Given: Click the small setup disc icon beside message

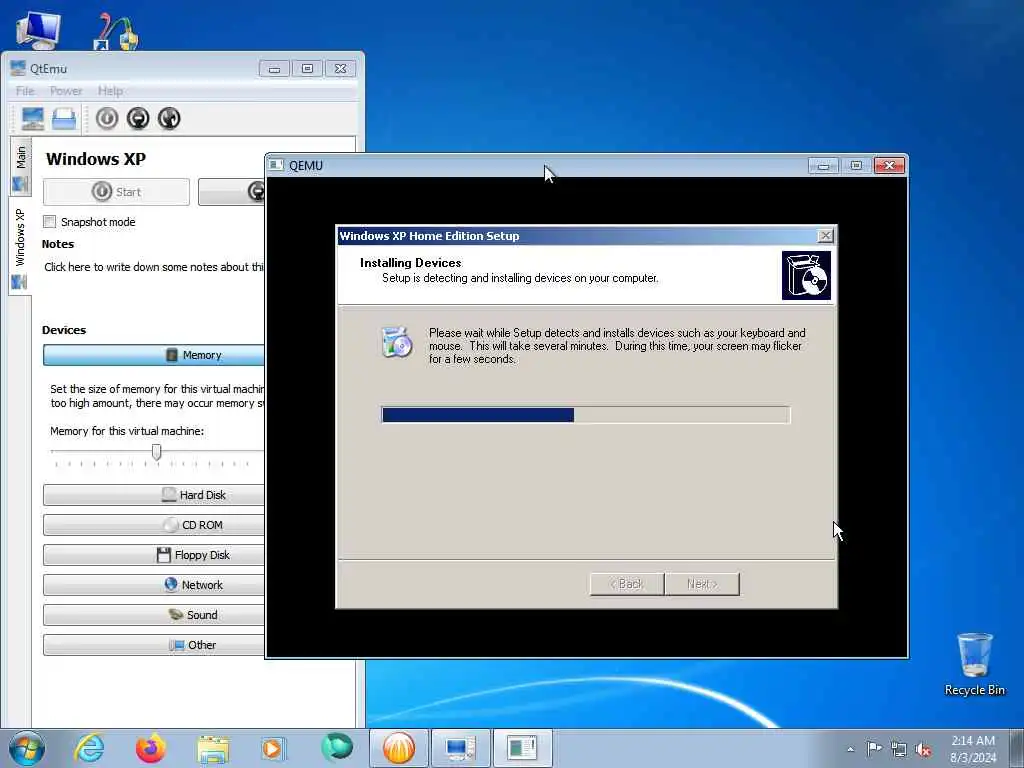Looking at the screenshot, I should (x=397, y=342).
